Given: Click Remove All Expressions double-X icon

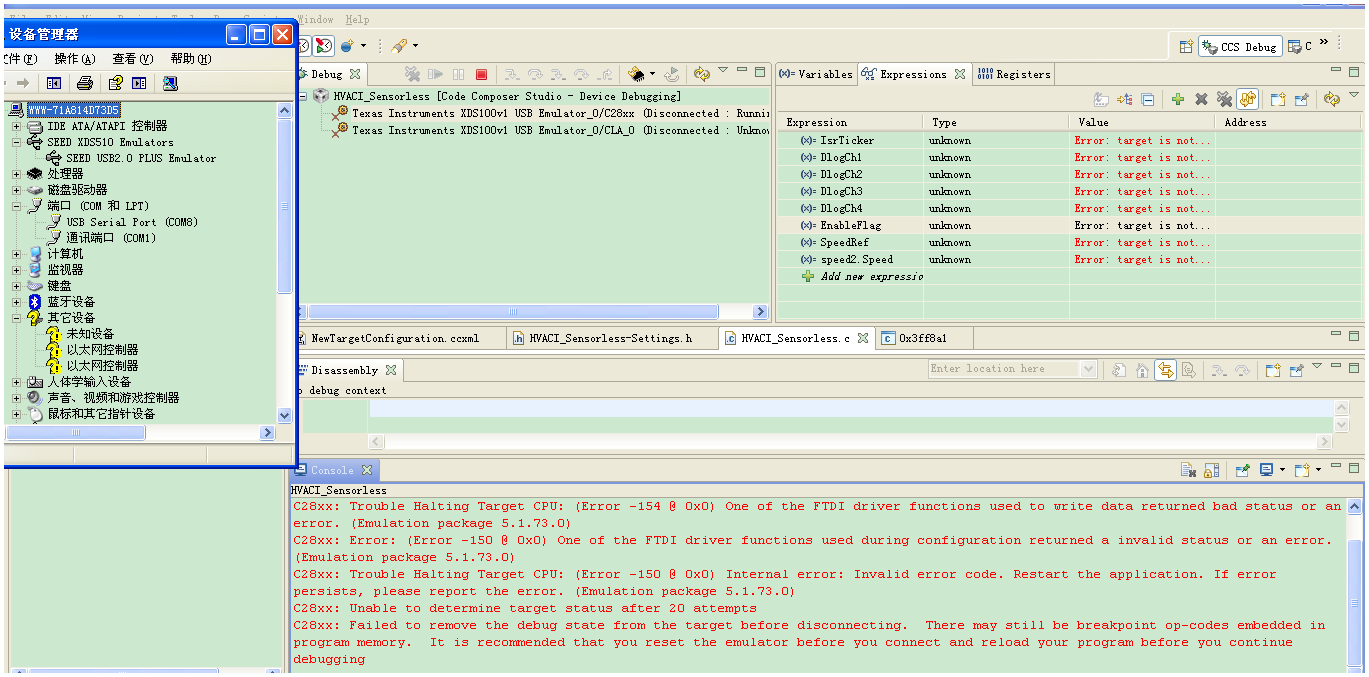Looking at the screenshot, I should tap(1223, 99).
